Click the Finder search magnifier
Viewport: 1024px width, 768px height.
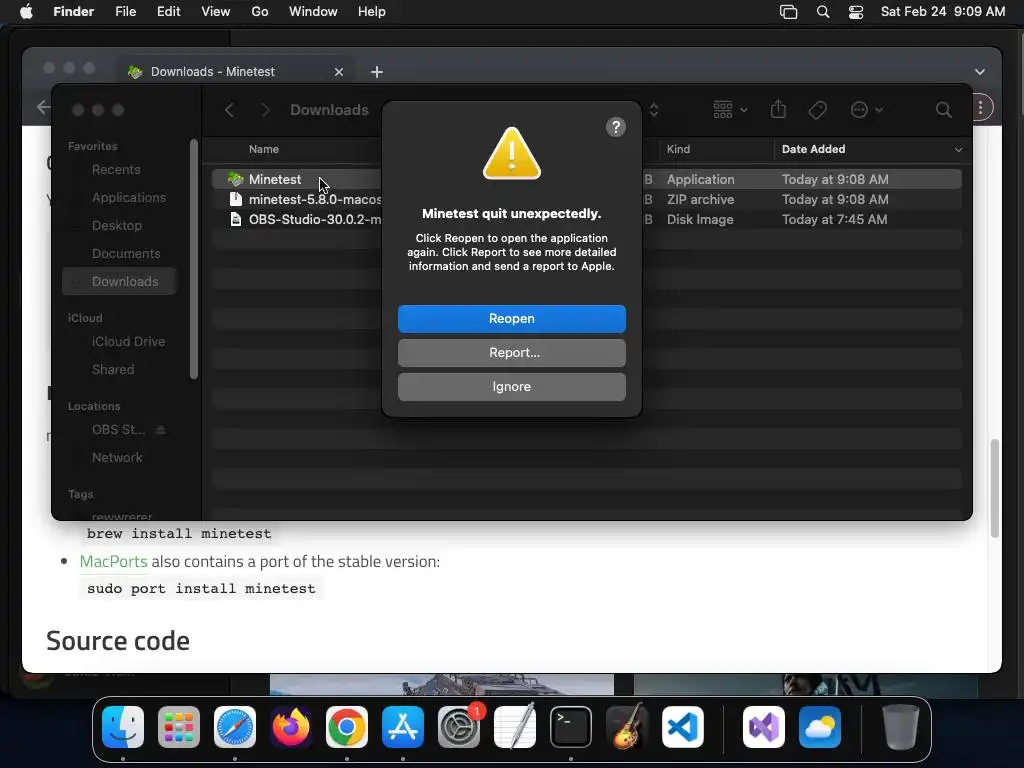[943, 110]
